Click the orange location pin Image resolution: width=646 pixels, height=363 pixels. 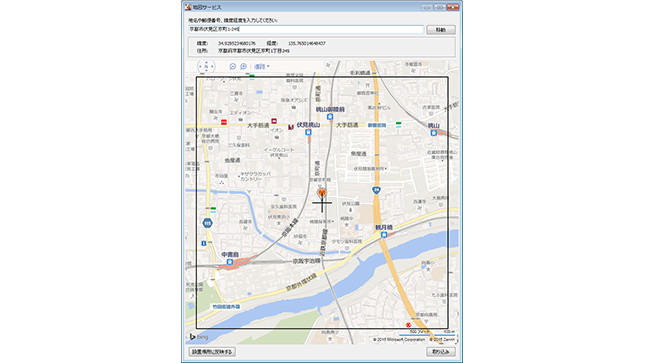322,193
